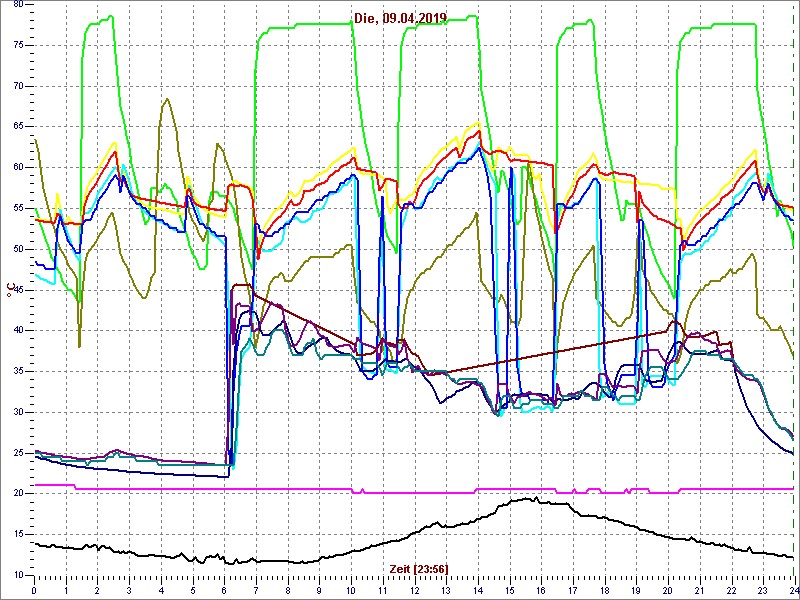Click the 45 temperature axis label
800x600 pixels.
pos(17,290)
